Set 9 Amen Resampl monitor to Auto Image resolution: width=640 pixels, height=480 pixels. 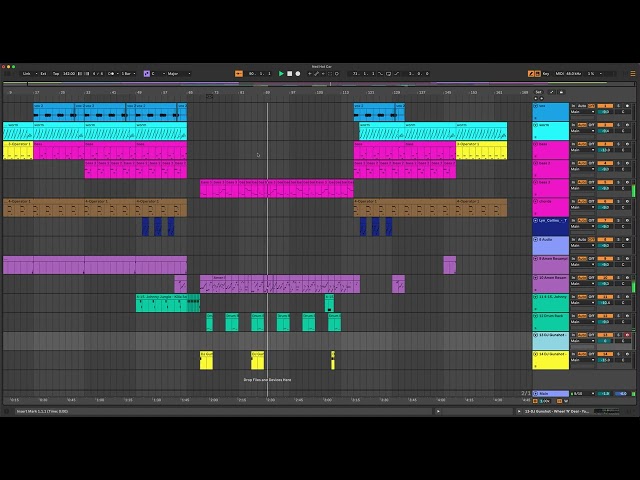click(x=582, y=258)
